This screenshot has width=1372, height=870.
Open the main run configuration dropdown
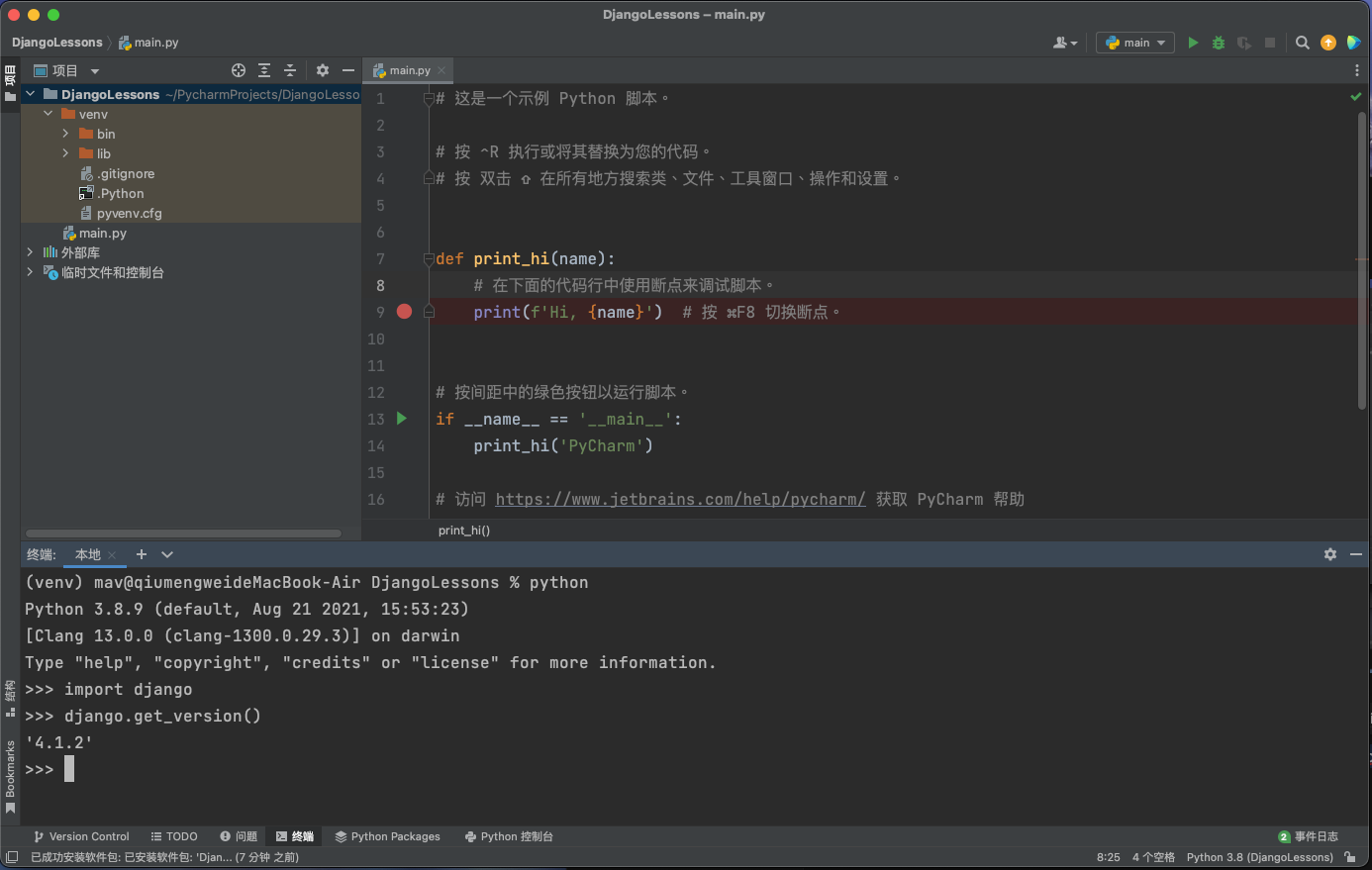(1135, 43)
